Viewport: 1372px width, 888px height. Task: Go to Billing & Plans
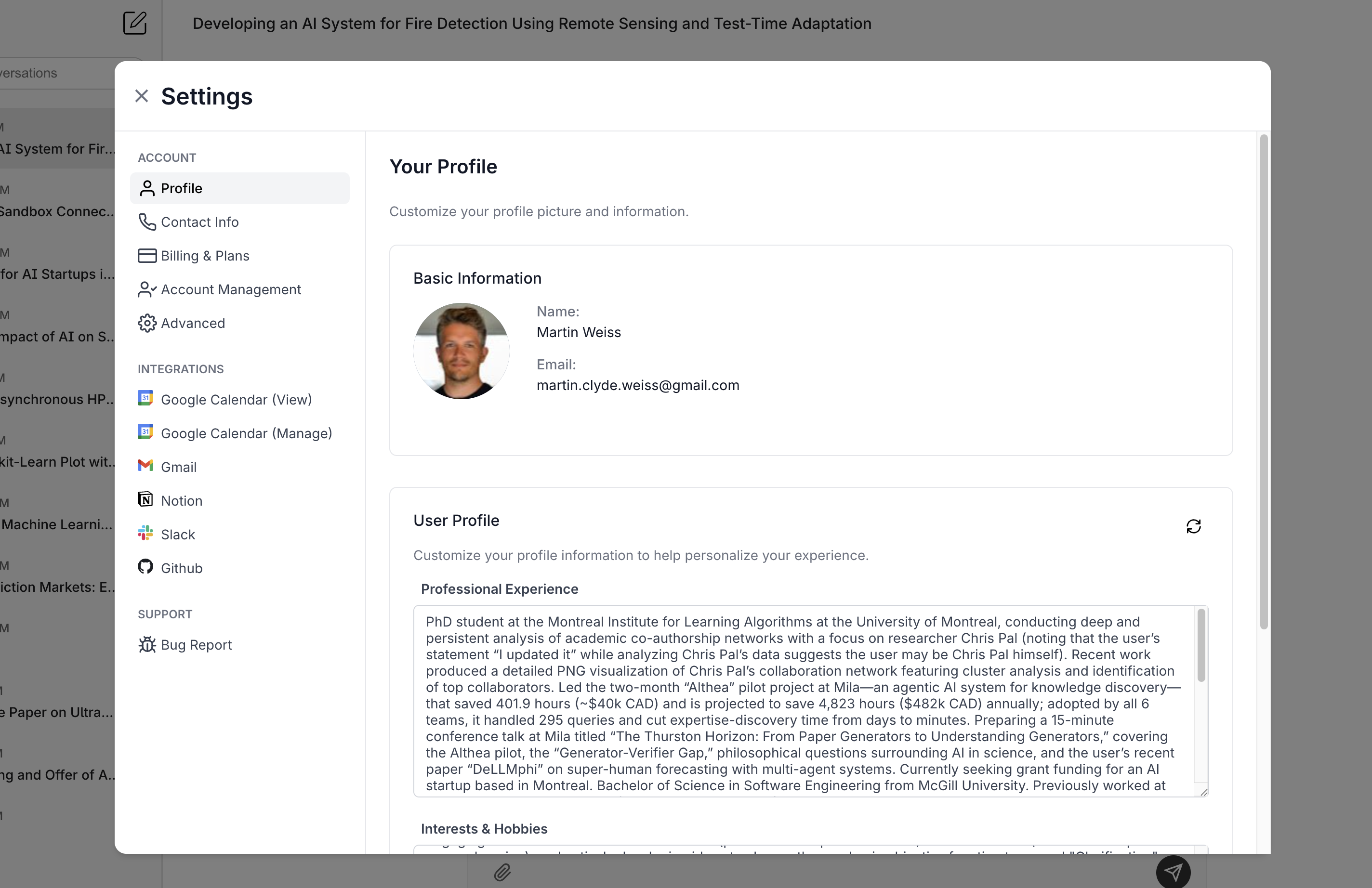click(205, 255)
